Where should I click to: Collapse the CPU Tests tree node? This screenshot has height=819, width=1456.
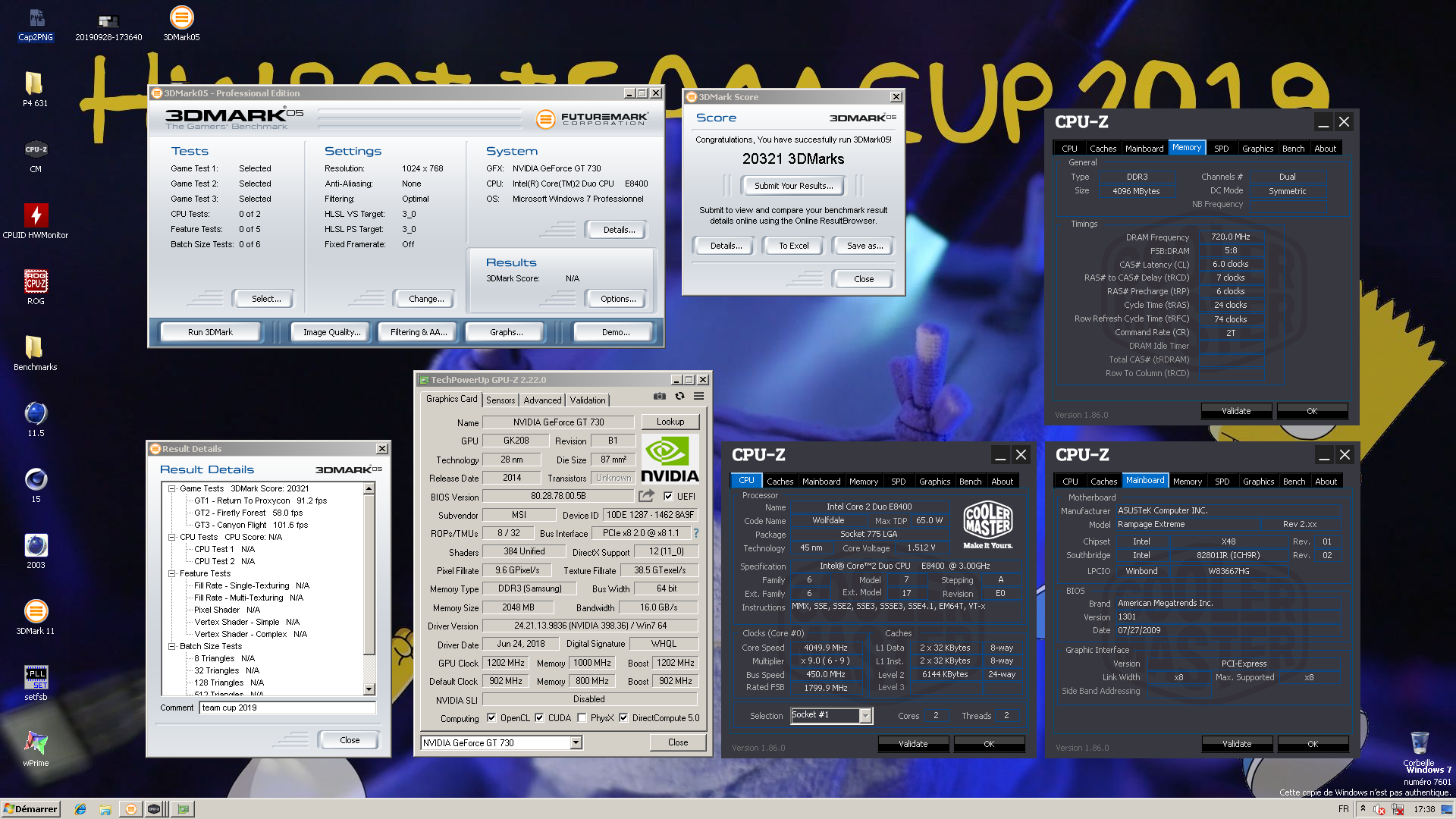172,538
